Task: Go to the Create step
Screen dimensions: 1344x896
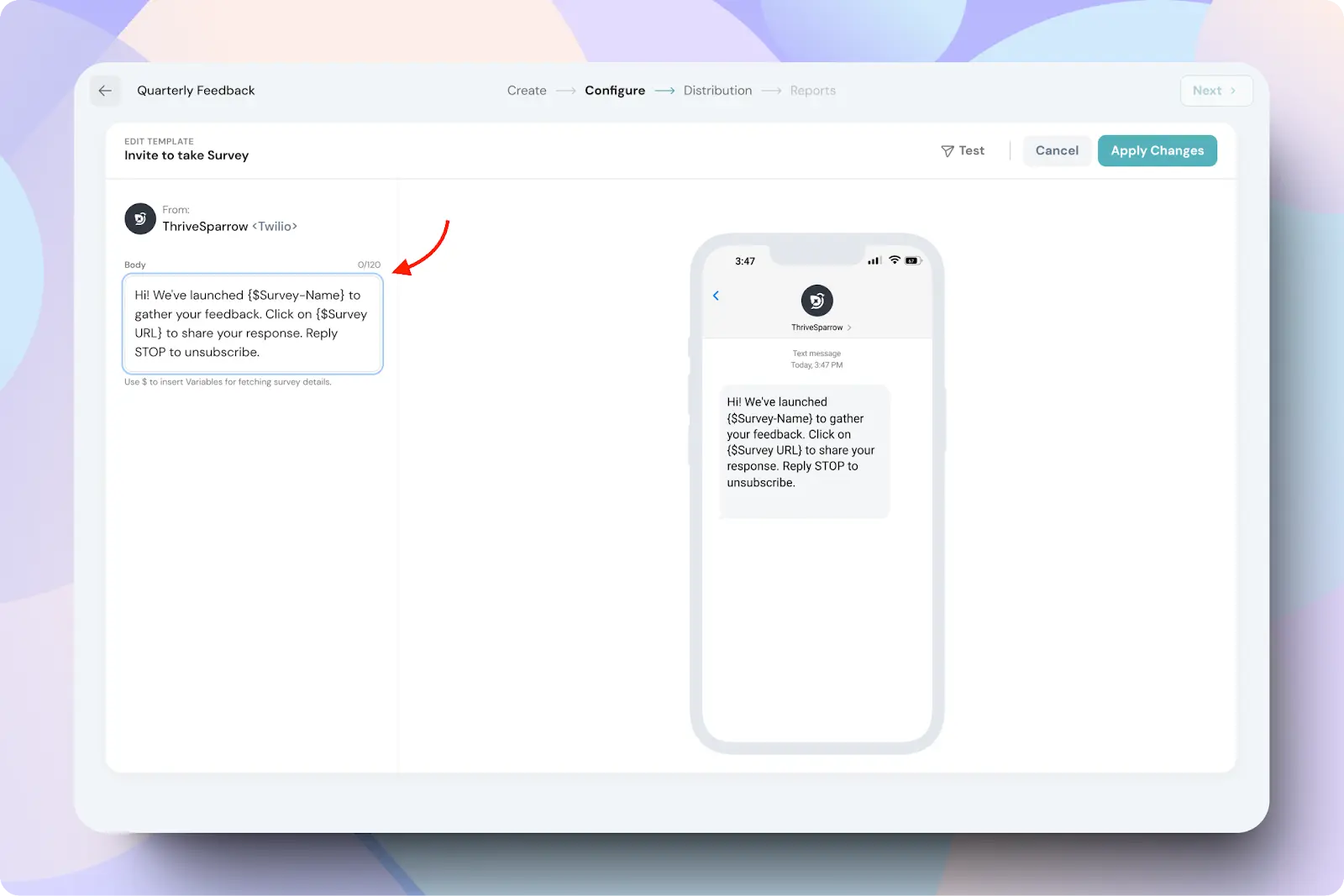Action: pos(527,91)
